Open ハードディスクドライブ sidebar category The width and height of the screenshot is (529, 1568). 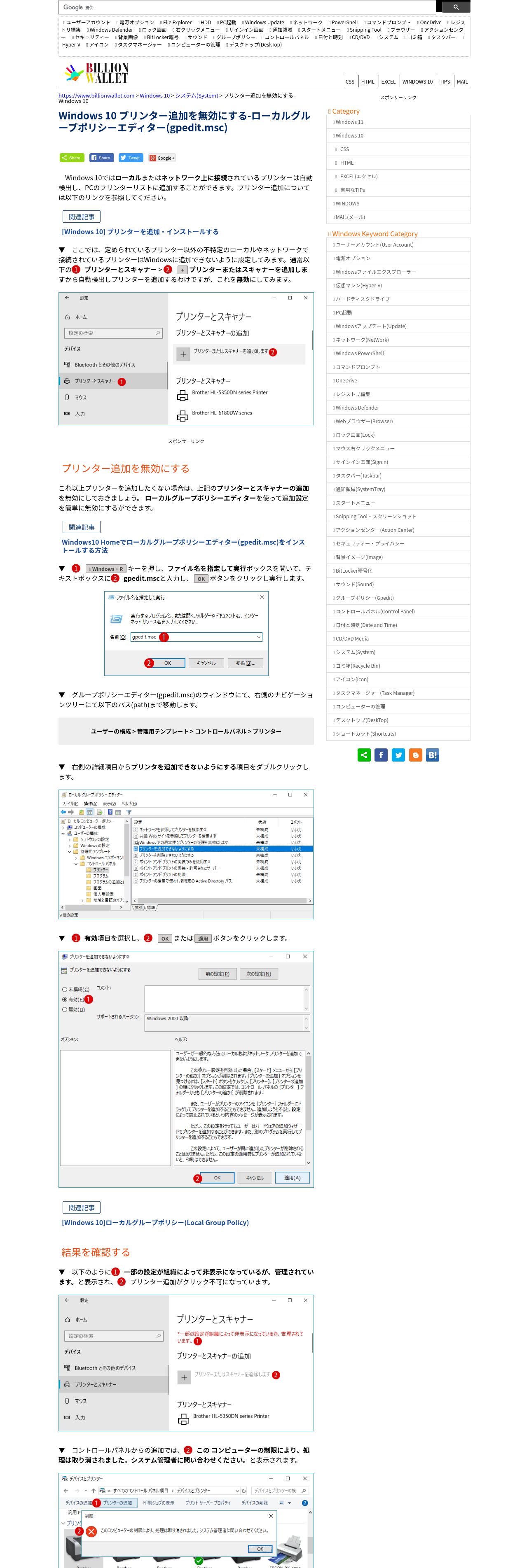398,299
